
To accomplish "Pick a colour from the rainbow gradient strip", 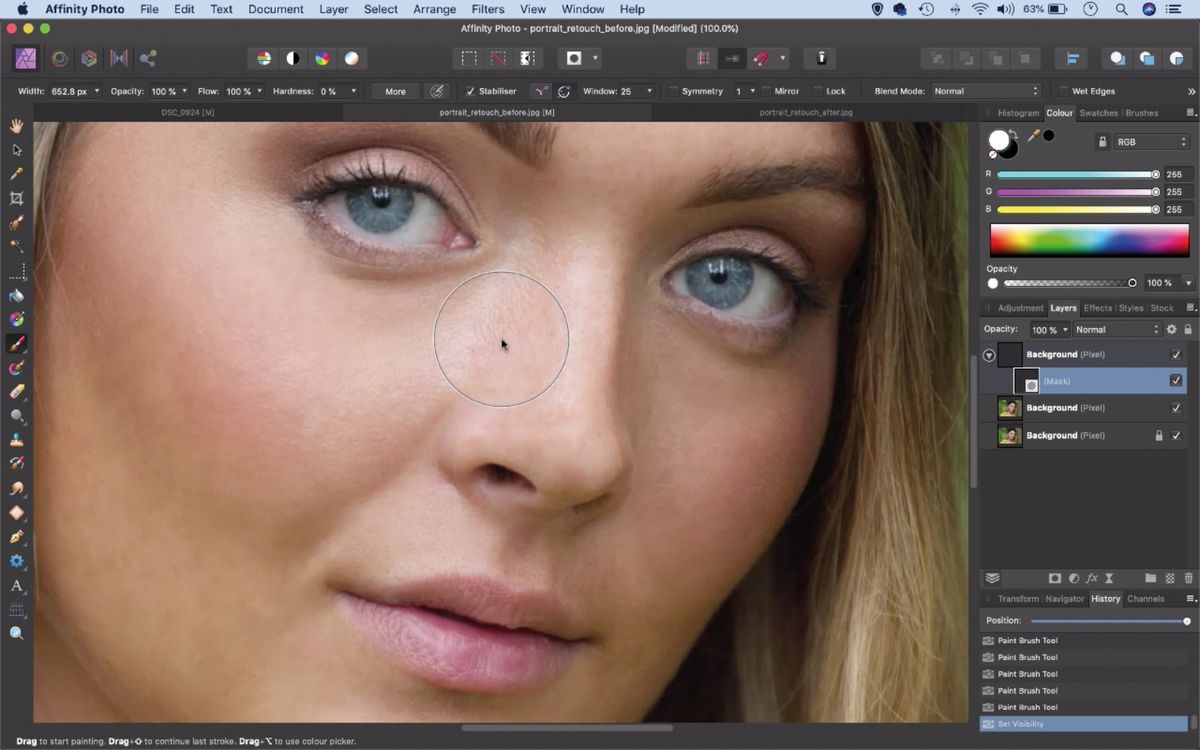I will pos(1088,240).
